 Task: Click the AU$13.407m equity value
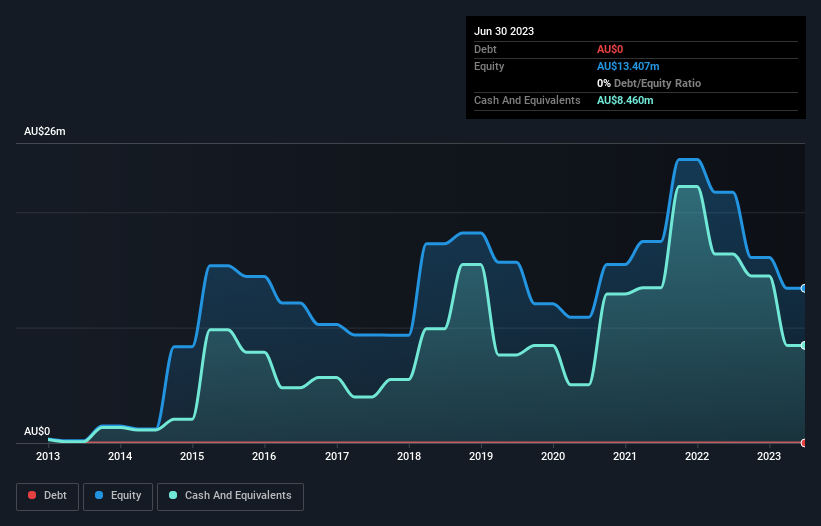(x=628, y=66)
